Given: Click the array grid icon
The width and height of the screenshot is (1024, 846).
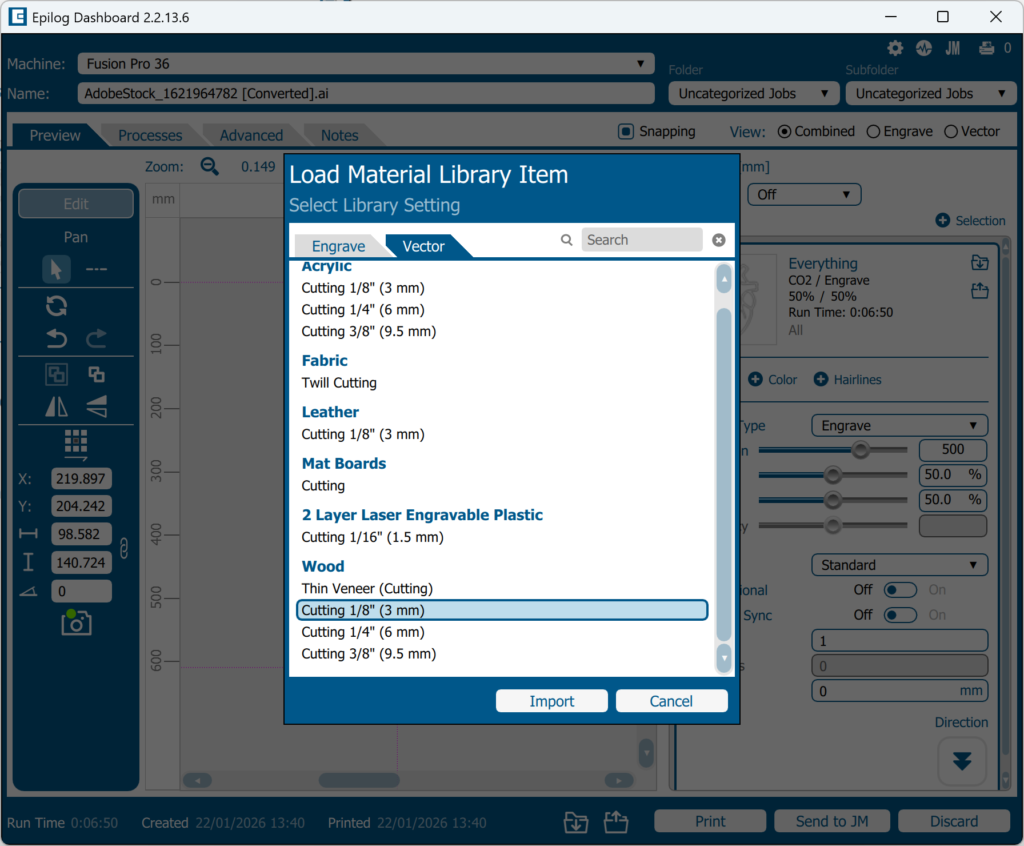Looking at the screenshot, I should (x=76, y=444).
